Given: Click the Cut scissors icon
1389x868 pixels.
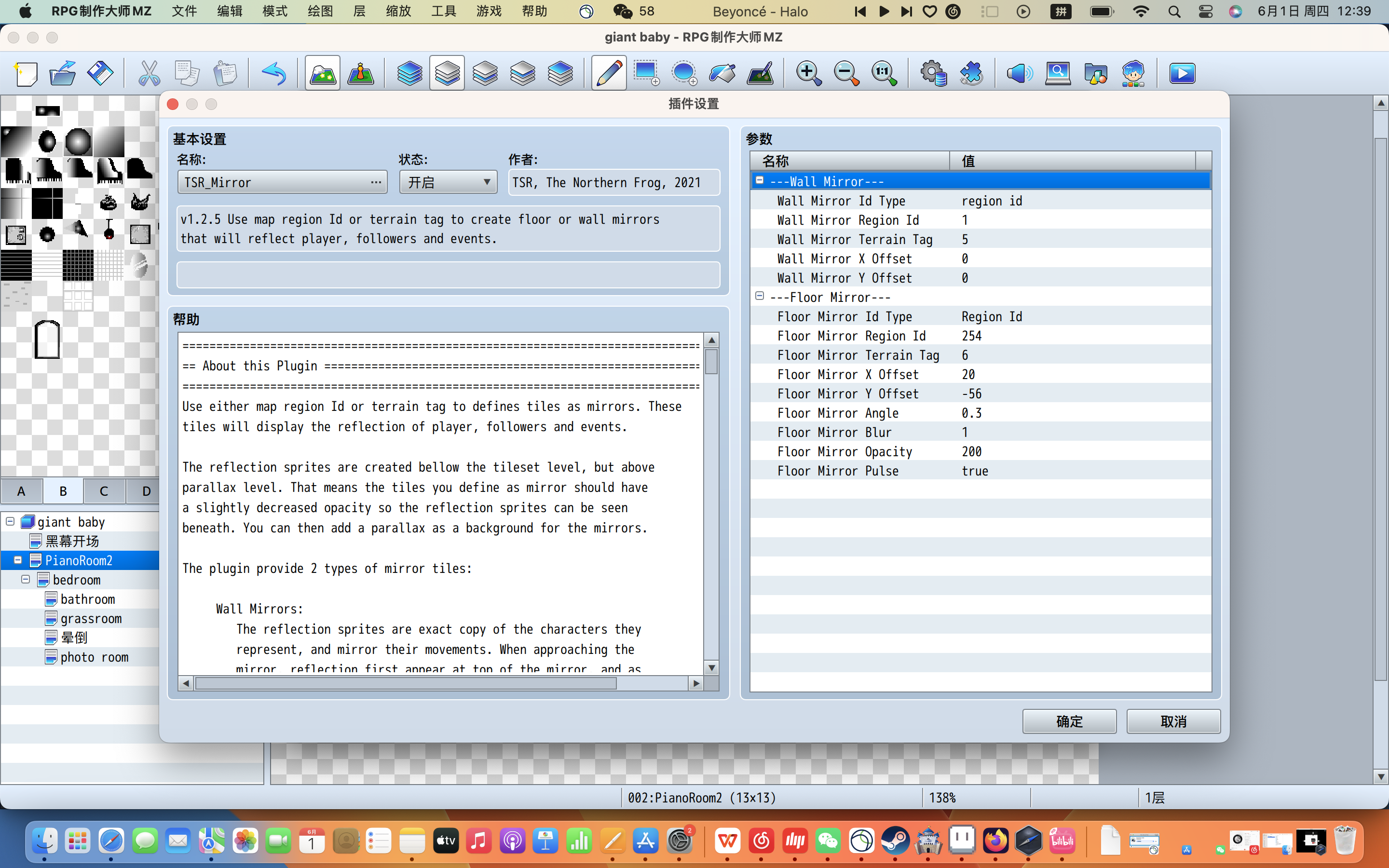Looking at the screenshot, I should pyautogui.click(x=149, y=73).
